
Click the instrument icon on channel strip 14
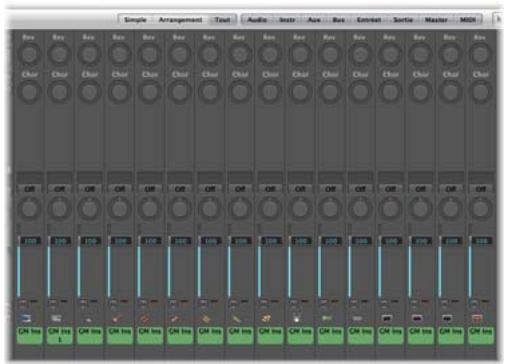pos(417,318)
